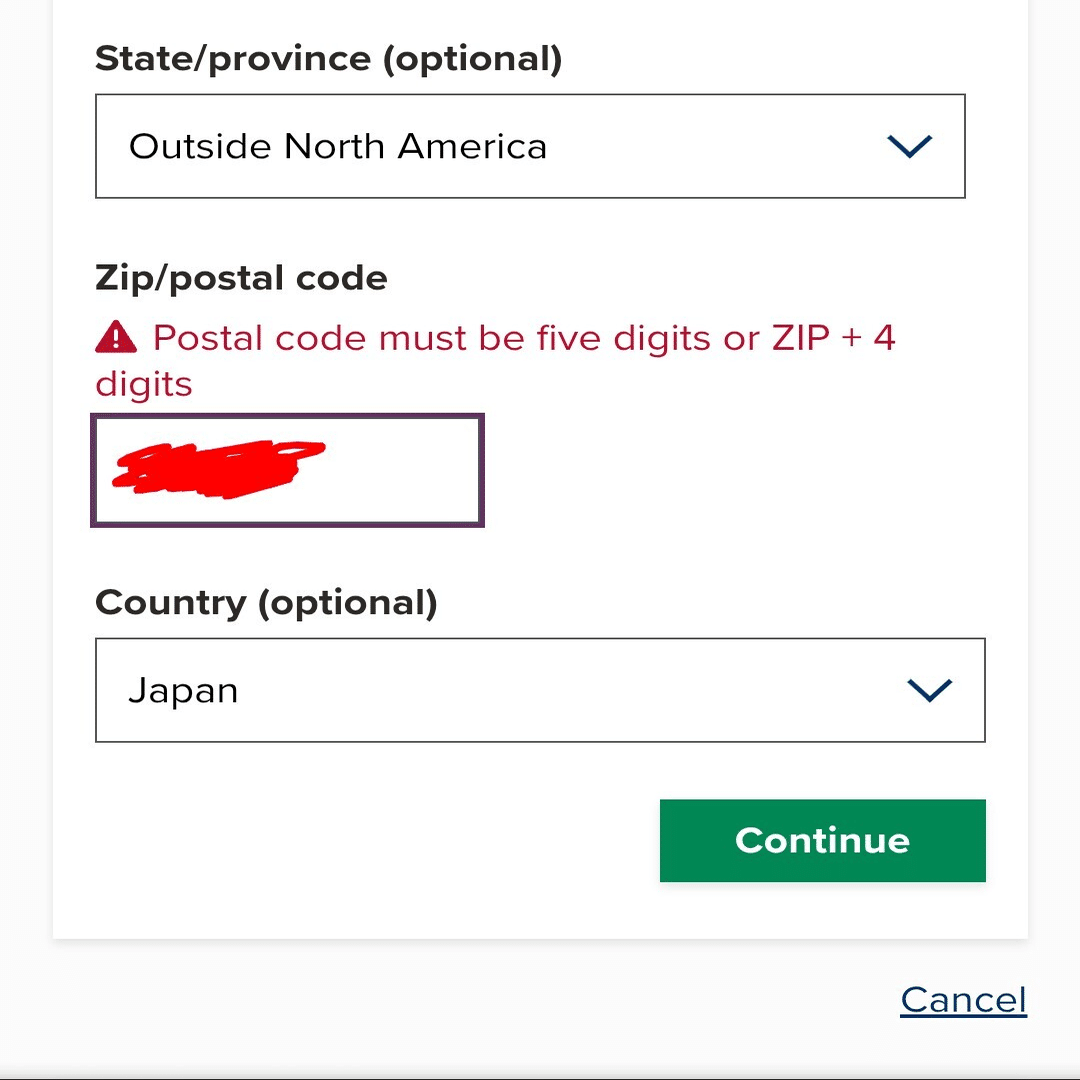Click the postal code error message text

point(523,338)
